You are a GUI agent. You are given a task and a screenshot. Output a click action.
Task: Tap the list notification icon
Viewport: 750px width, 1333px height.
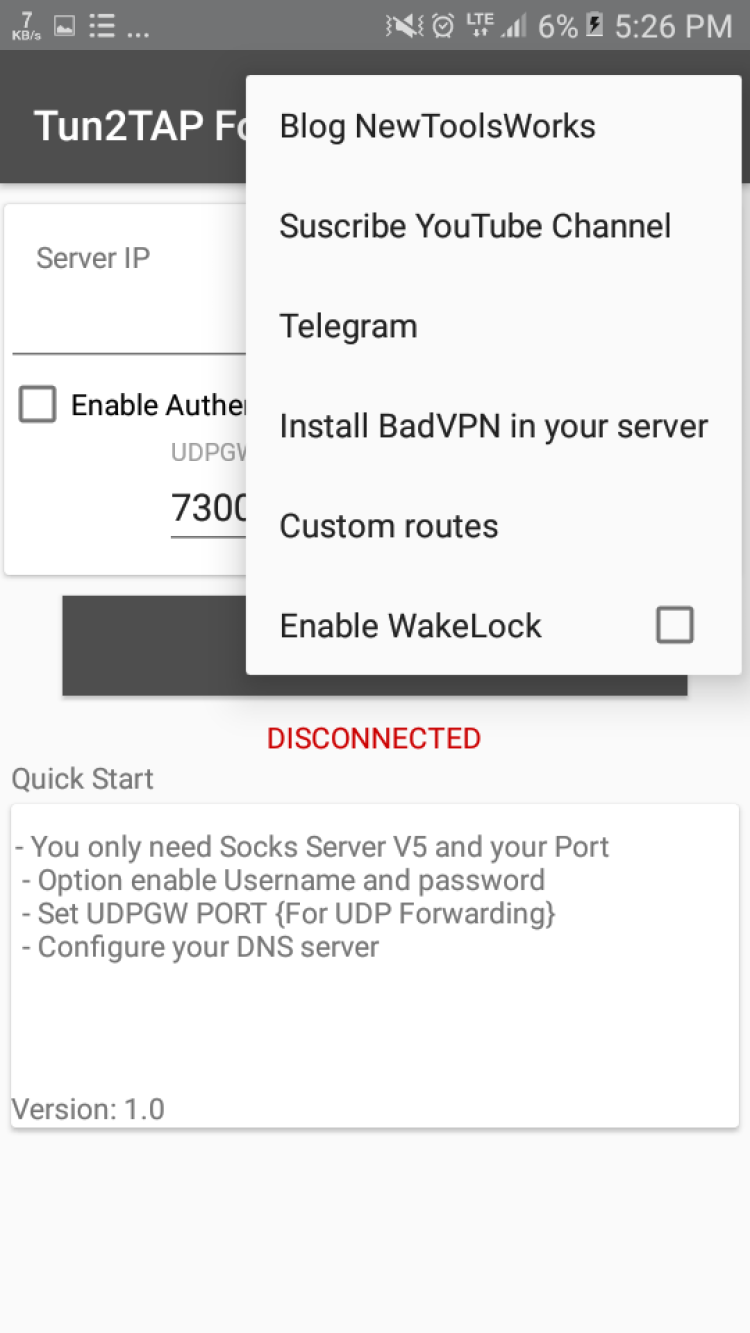tap(101, 26)
